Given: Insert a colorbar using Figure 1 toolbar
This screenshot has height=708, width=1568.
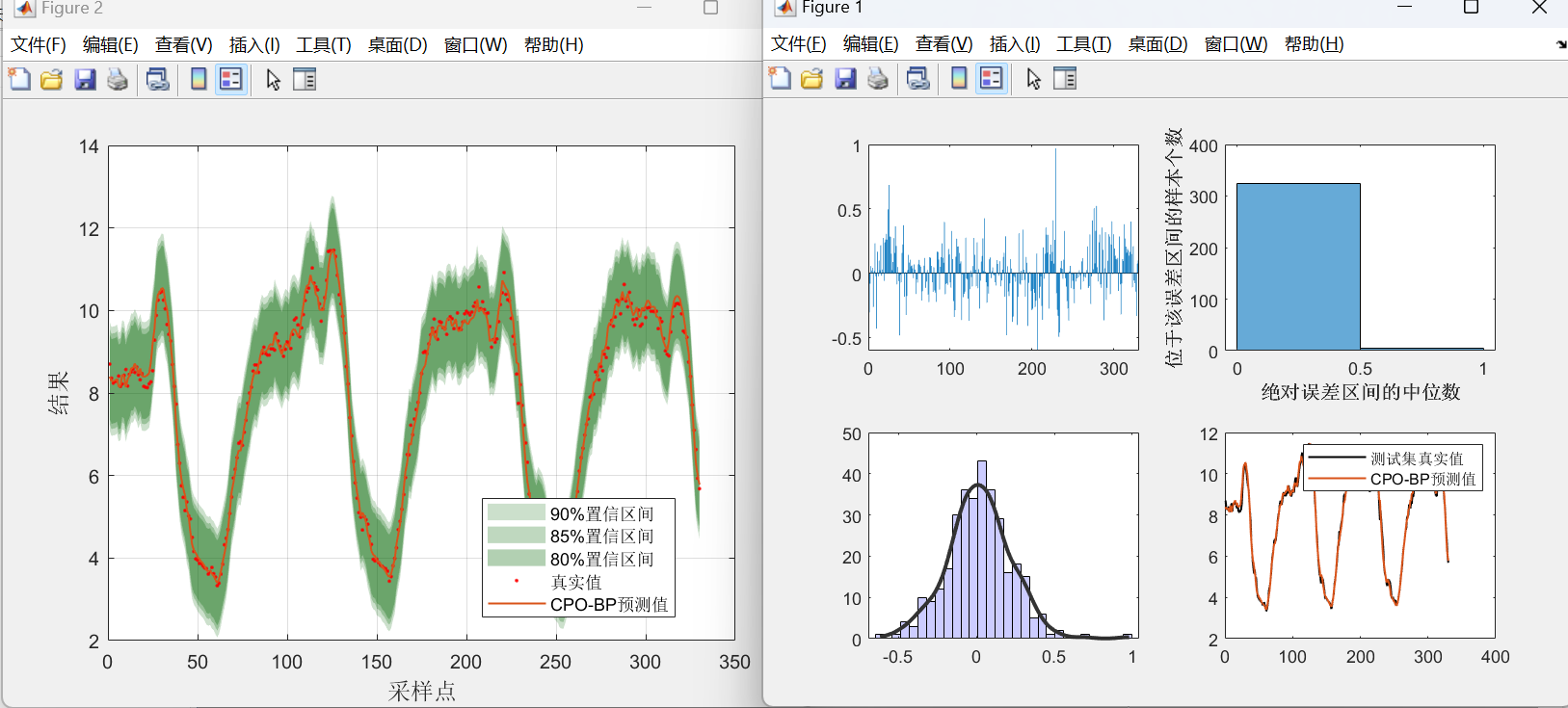Looking at the screenshot, I should click(x=959, y=78).
